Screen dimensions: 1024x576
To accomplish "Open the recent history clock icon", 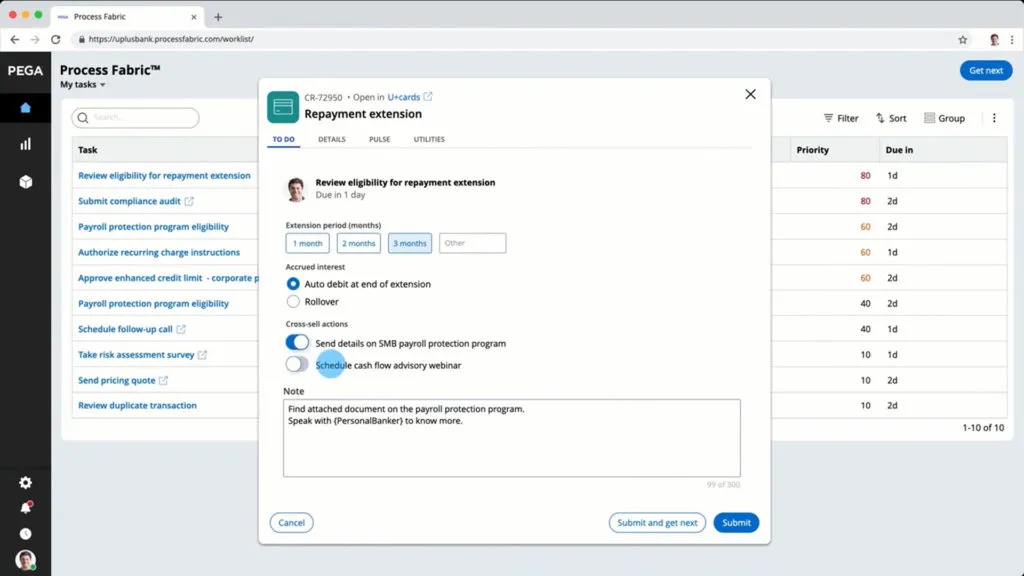I will [25, 534].
